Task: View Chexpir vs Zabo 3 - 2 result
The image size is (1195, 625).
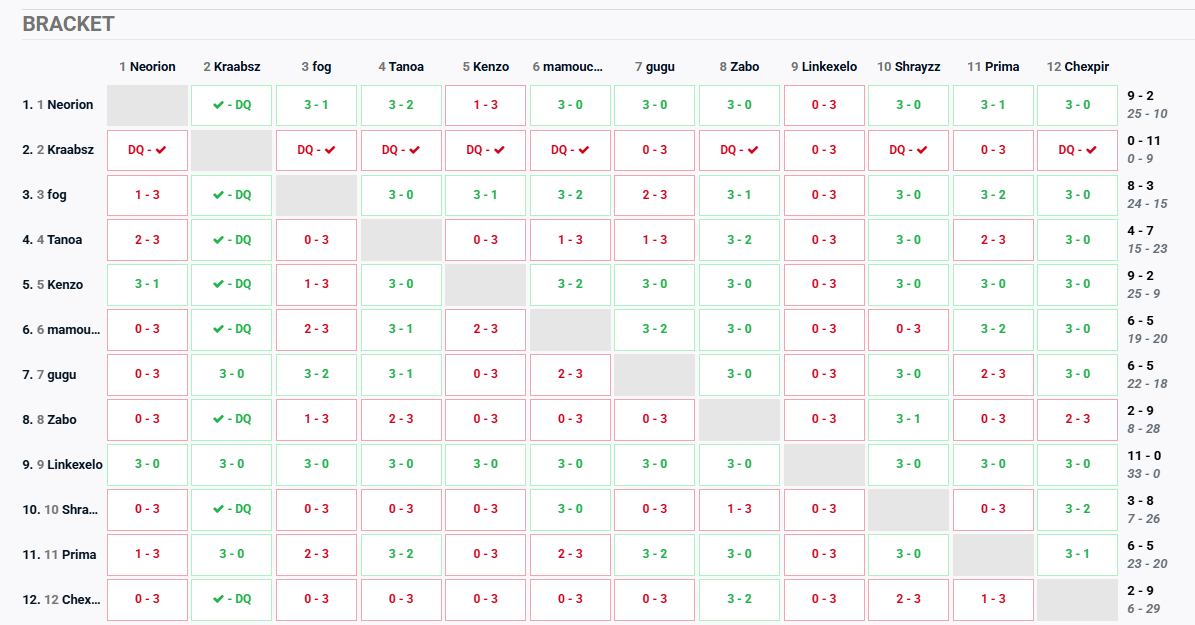Action: tap(739, 599)
